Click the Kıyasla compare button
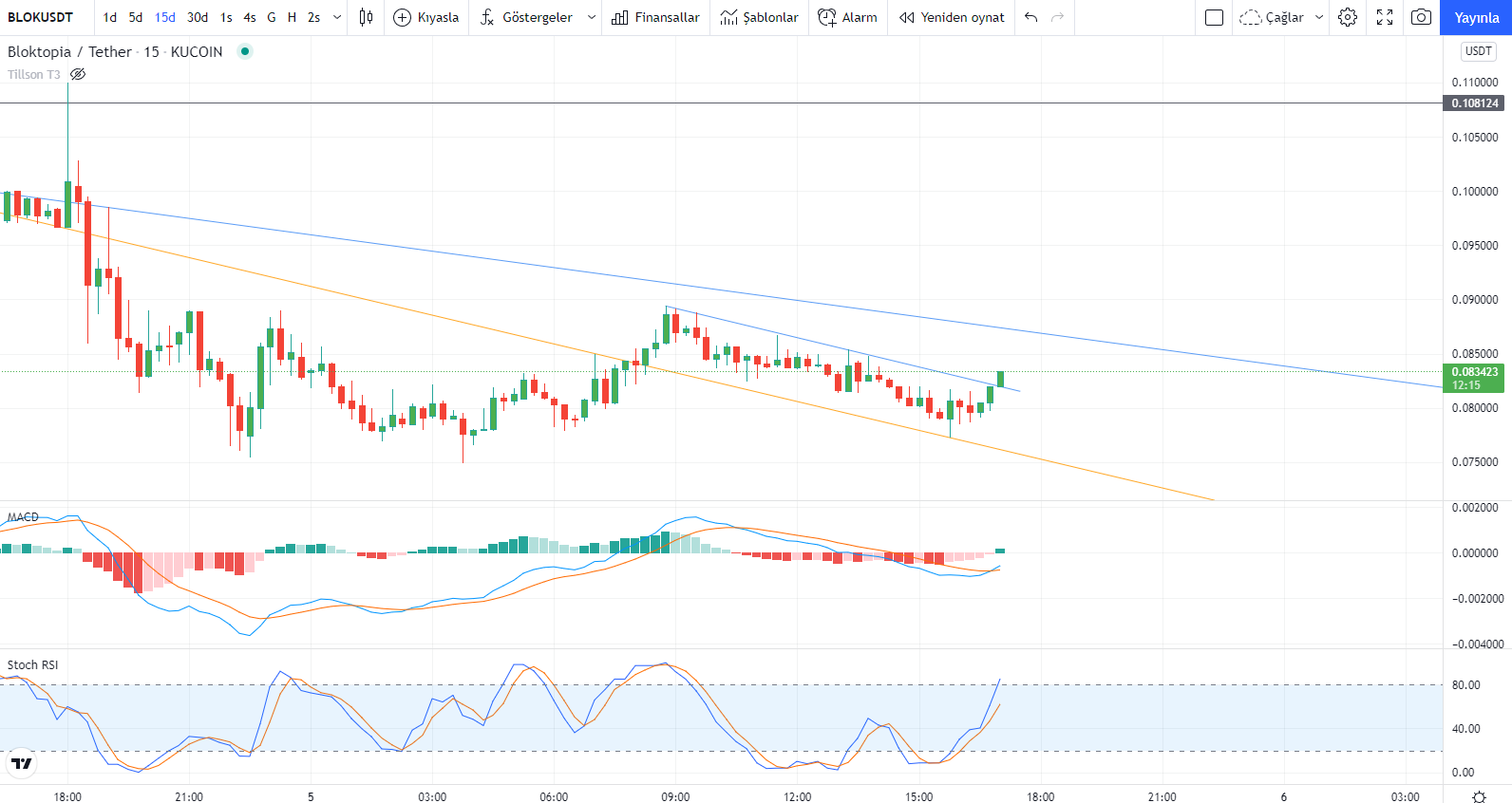The height and width of the screenshot is (803, 1512). click(425, 17)
